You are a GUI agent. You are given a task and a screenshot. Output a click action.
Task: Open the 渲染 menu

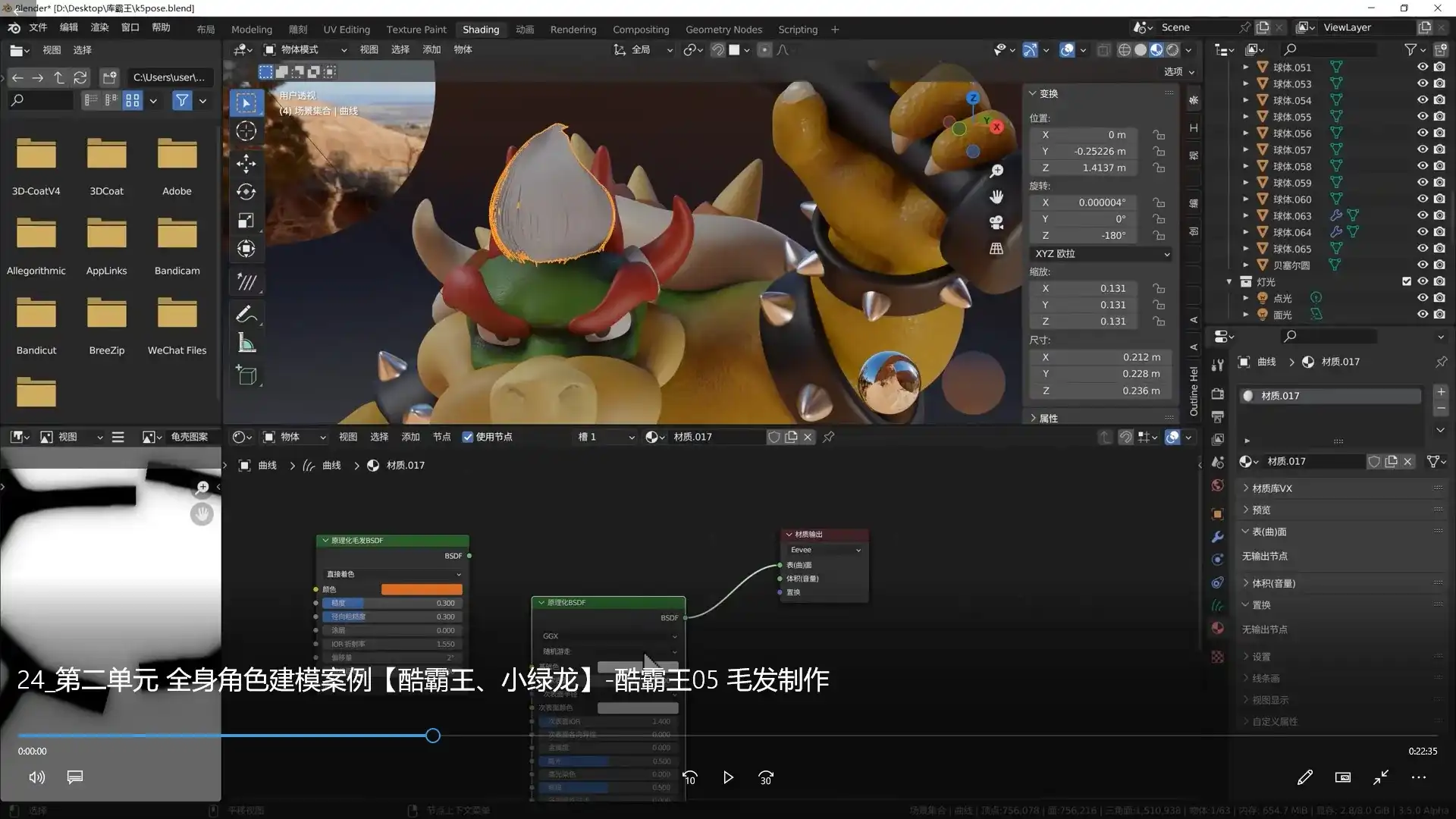pos(99,27)
